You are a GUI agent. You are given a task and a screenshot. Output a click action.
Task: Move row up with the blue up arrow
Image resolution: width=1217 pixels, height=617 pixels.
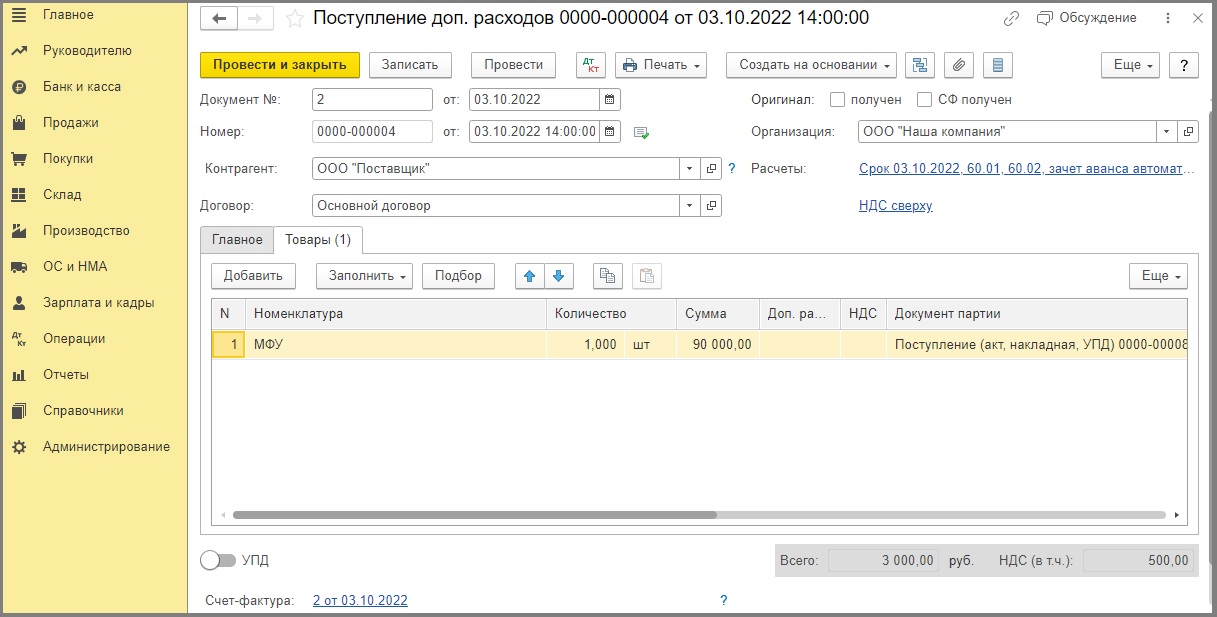530,276
